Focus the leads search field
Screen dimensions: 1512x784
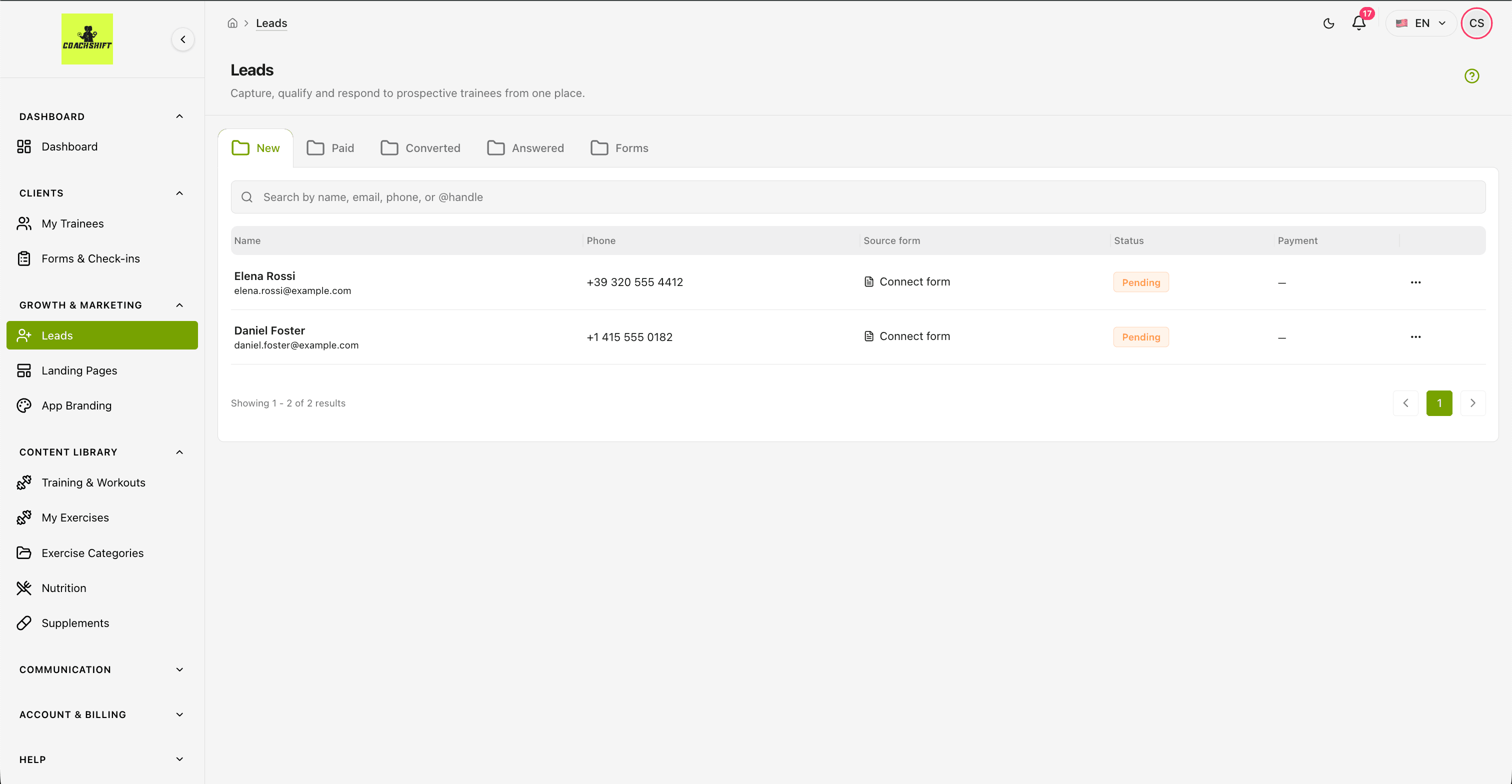[858, 197]
